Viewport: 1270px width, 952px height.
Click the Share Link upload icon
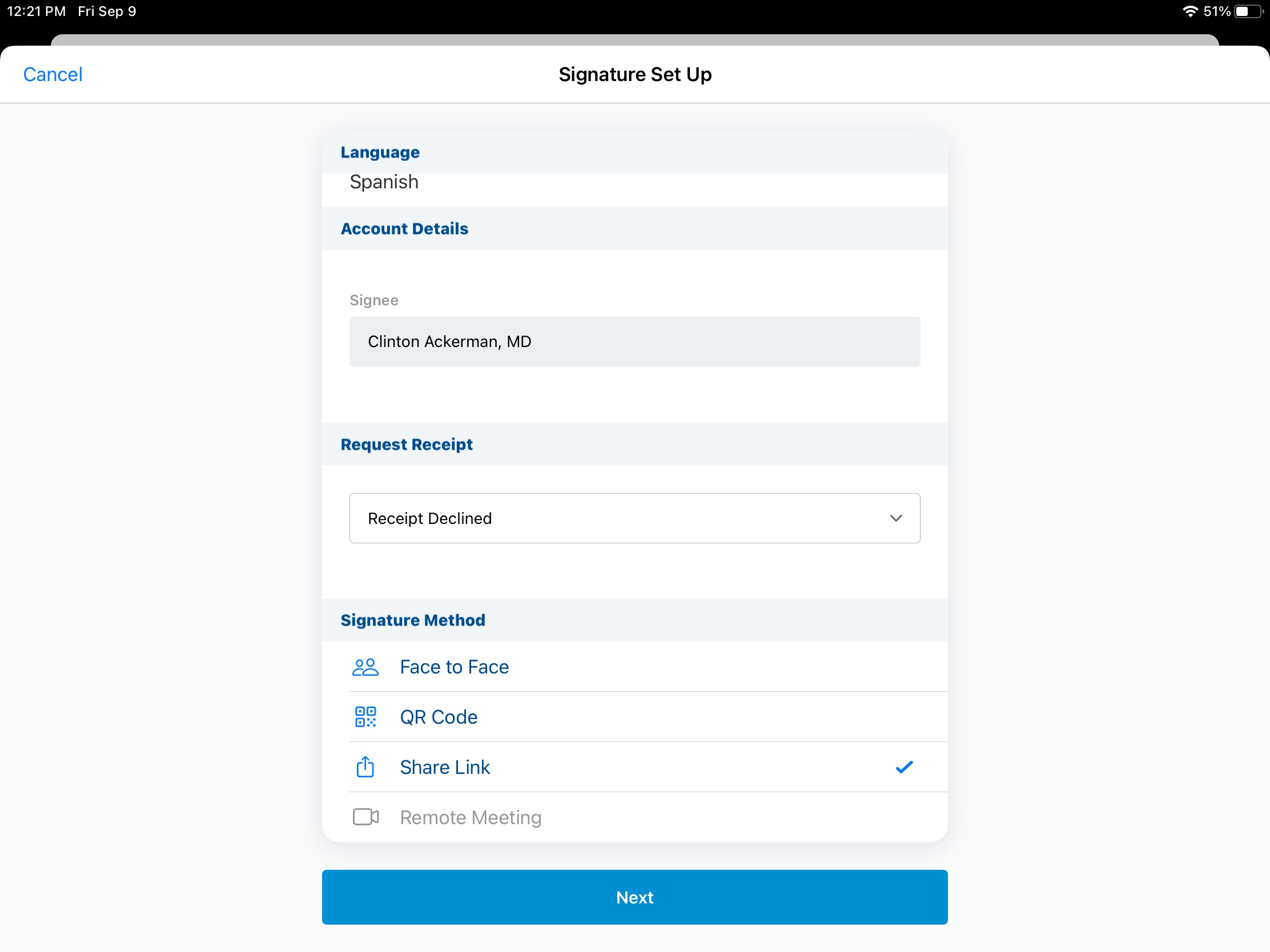[365, 767]
